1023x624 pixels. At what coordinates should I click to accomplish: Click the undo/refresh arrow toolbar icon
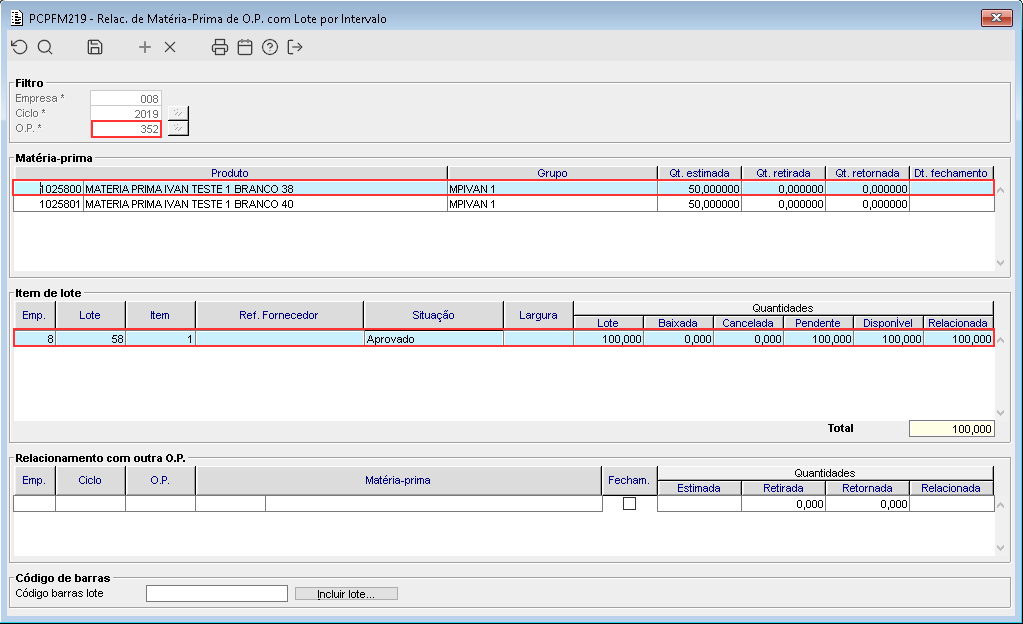point(20,47)
